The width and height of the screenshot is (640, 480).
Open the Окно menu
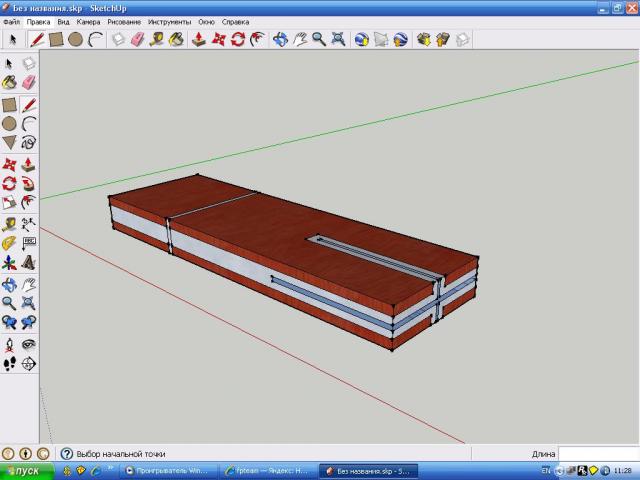click(x=207, y=22)
